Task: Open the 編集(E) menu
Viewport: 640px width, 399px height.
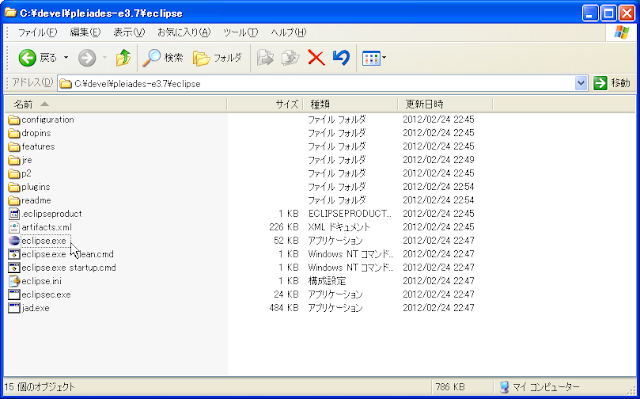Action: (85, 32)
